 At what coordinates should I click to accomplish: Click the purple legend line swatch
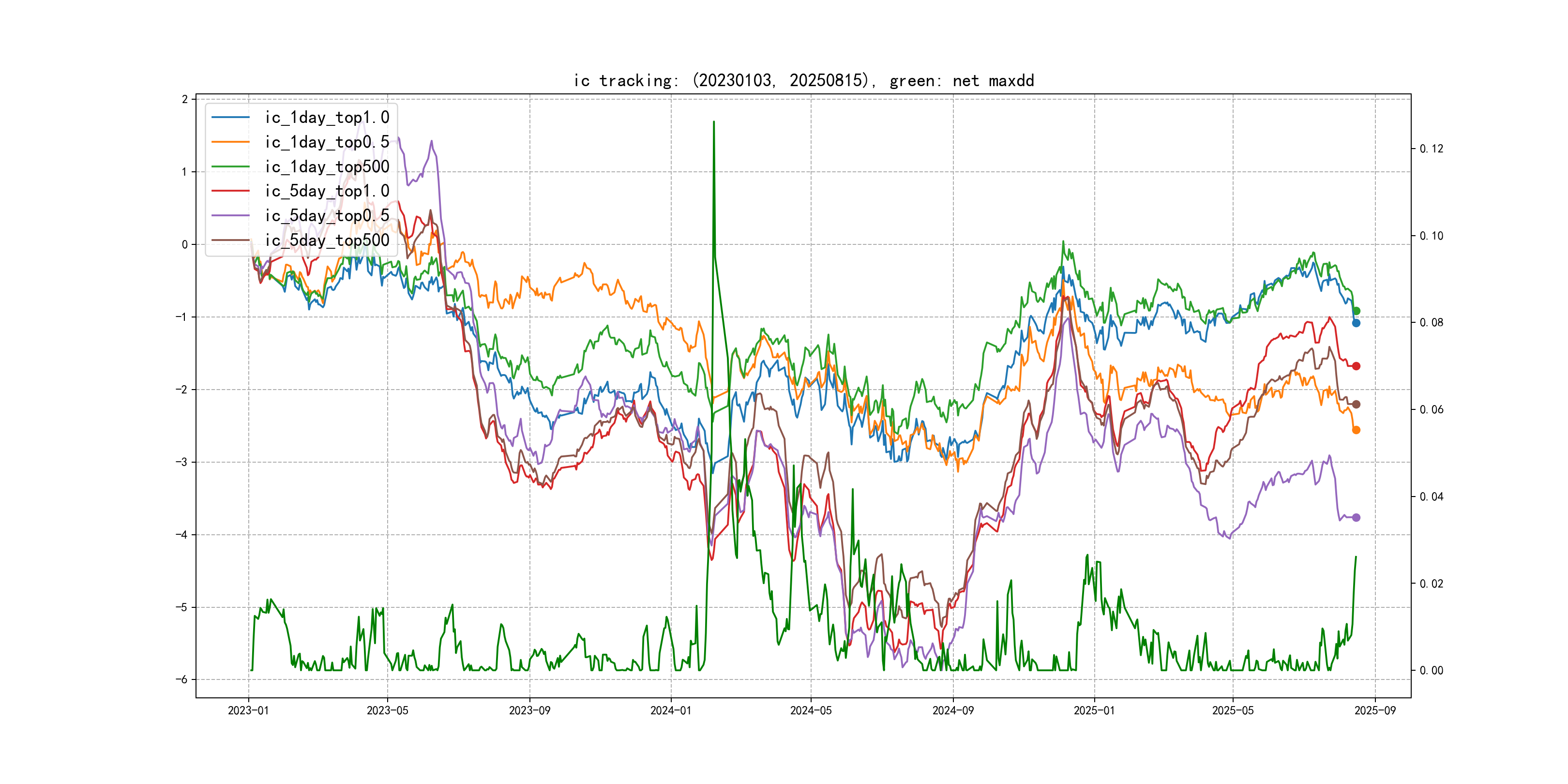click(231, 215)
